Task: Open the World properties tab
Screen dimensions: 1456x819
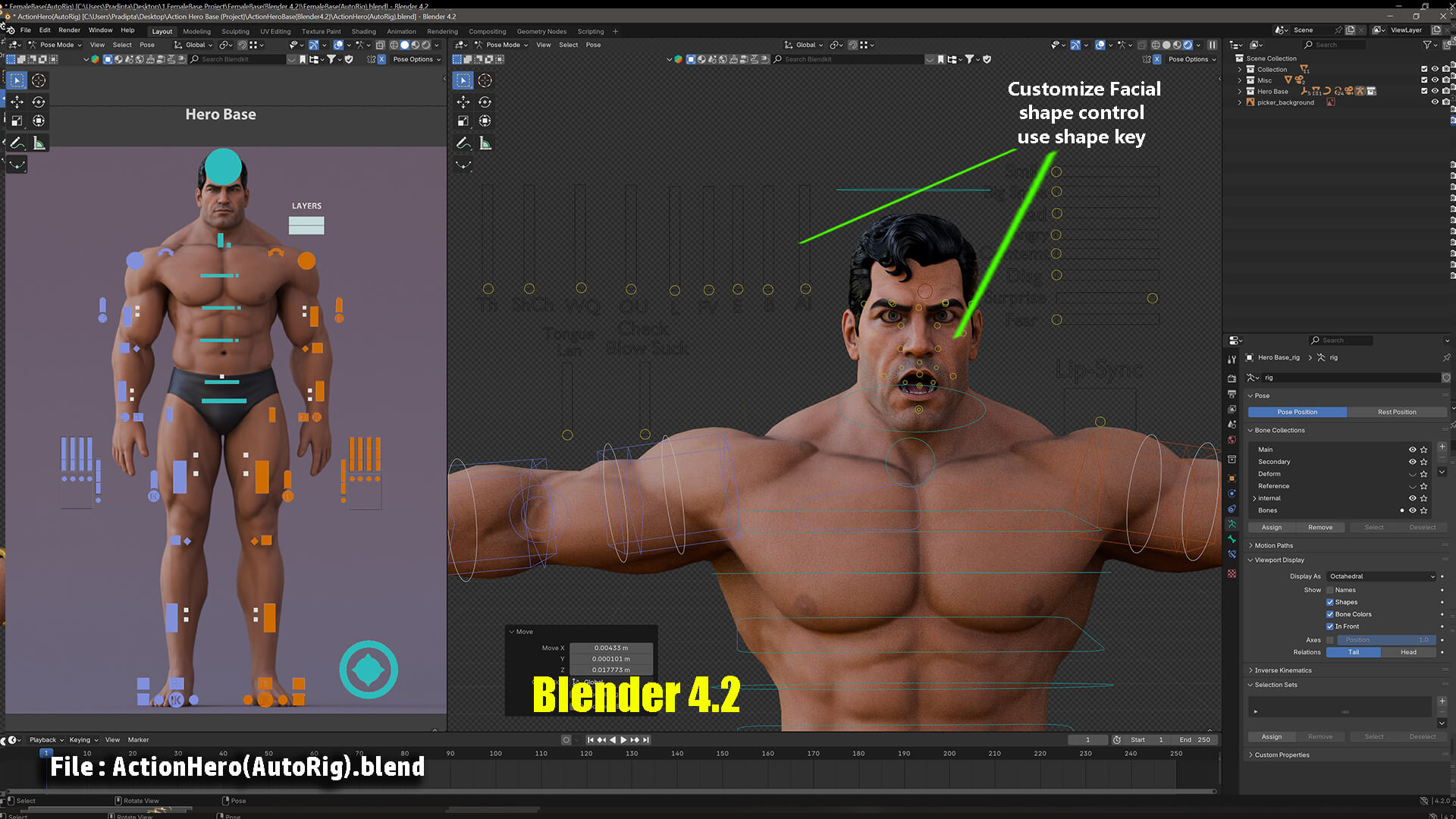Action: tap(1232, 440)
